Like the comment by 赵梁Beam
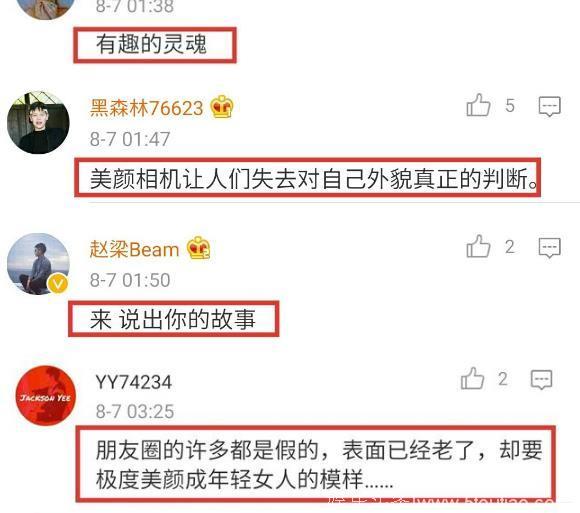 pos(479,246)
